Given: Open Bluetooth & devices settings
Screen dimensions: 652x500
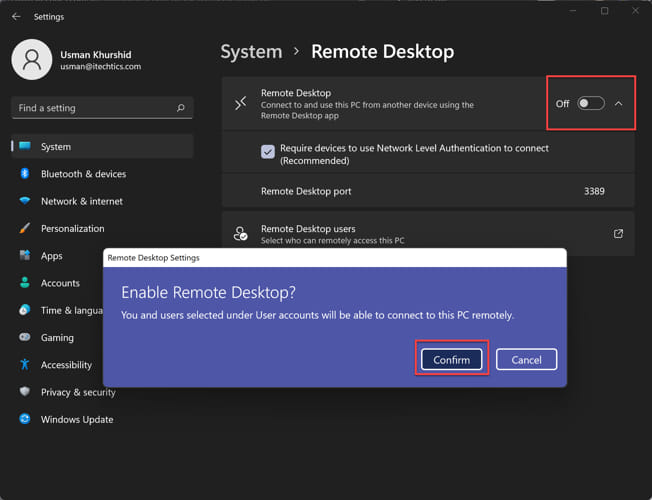Looking at the screenshot, I should click(102, 174).
